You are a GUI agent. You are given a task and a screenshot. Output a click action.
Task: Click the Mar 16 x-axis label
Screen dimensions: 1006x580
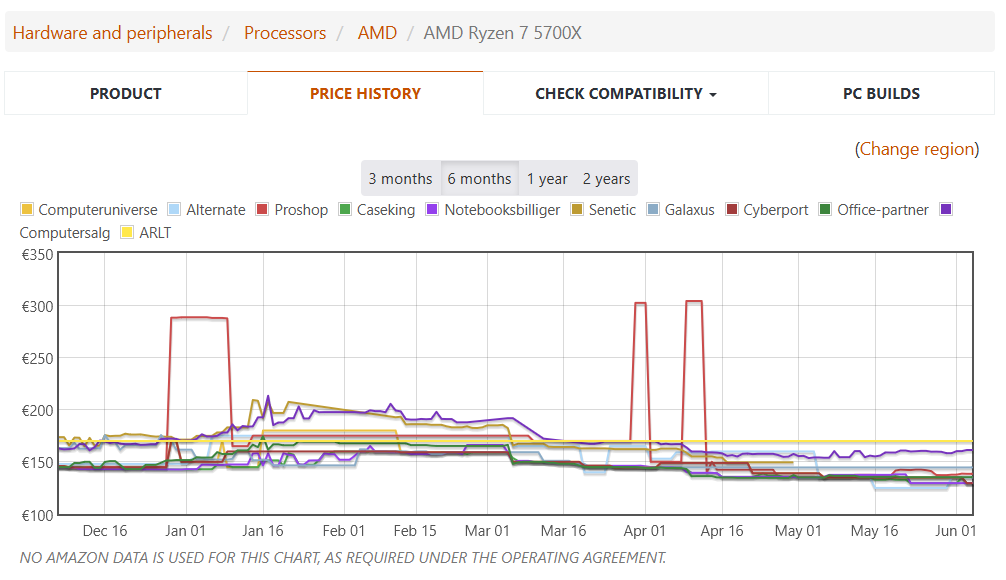[x=563, y=531]
